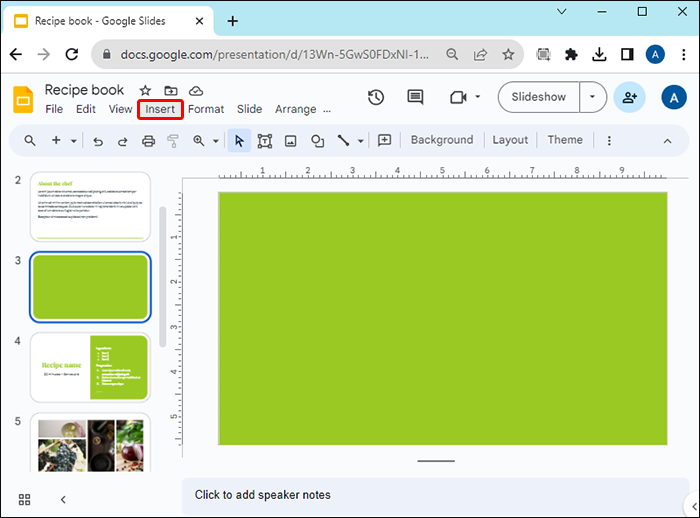This screenshot has height=518, width=700.
Task: Open the File menu
Action: point(54,109)
